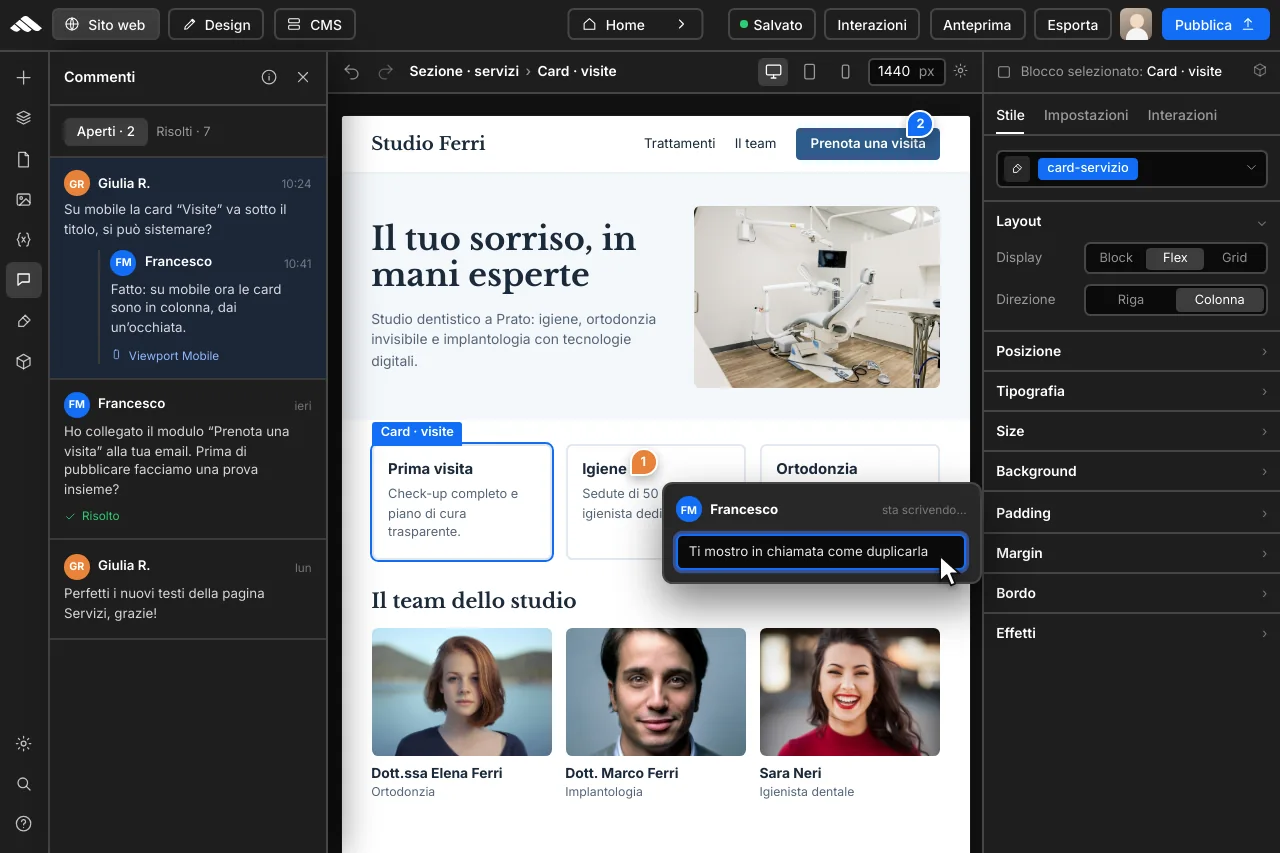1280x853 pixels.
Task: Show Risolti comments tab
Action: tap(183, 131)
